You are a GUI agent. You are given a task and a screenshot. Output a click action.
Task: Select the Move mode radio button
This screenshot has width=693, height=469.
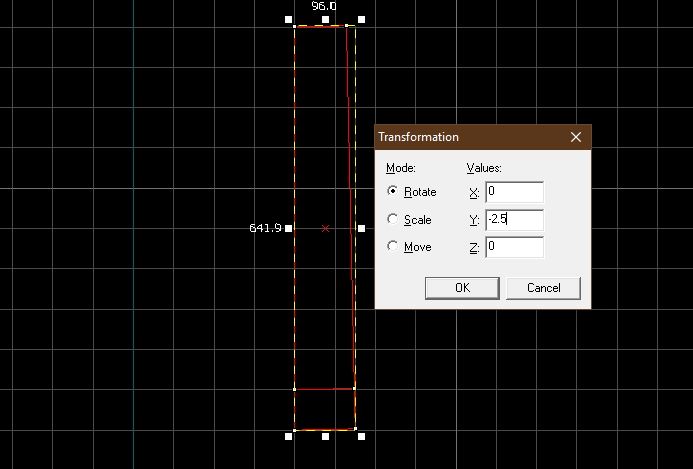tap(392, 246)
